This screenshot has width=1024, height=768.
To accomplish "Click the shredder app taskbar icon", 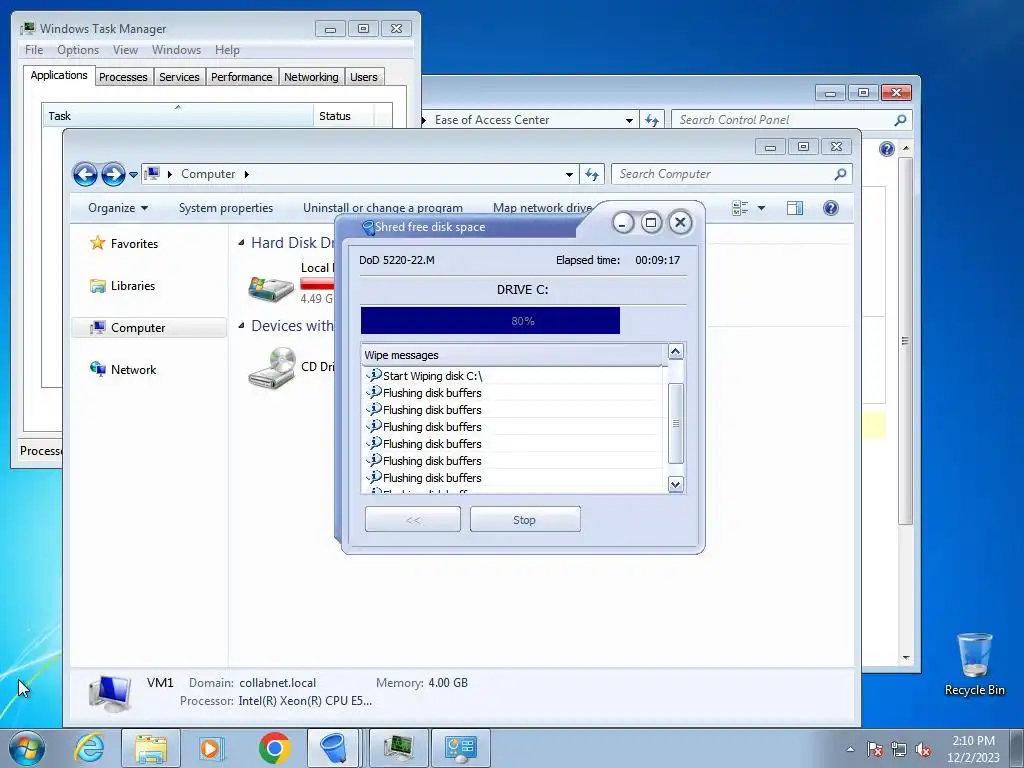I will [x=335, y=748].
